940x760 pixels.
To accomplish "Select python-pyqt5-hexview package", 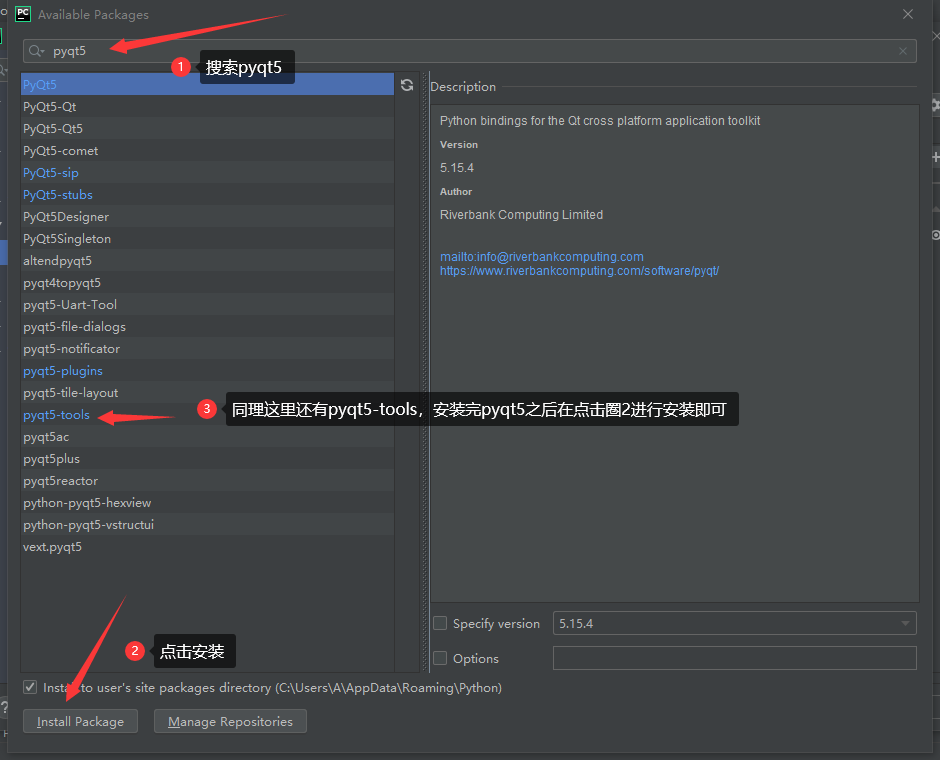I will [207, 502].
